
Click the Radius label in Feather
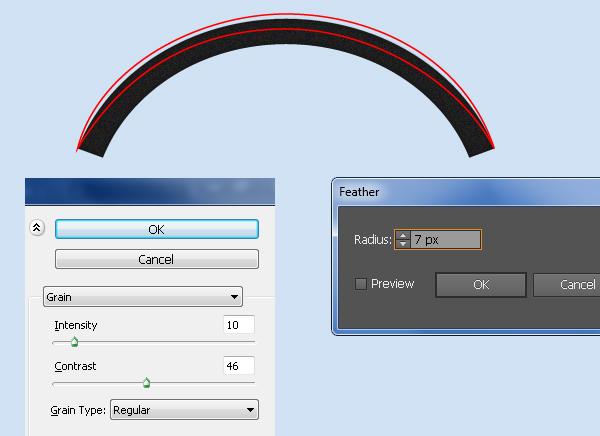pyautogui.click(x=373, y=240)
